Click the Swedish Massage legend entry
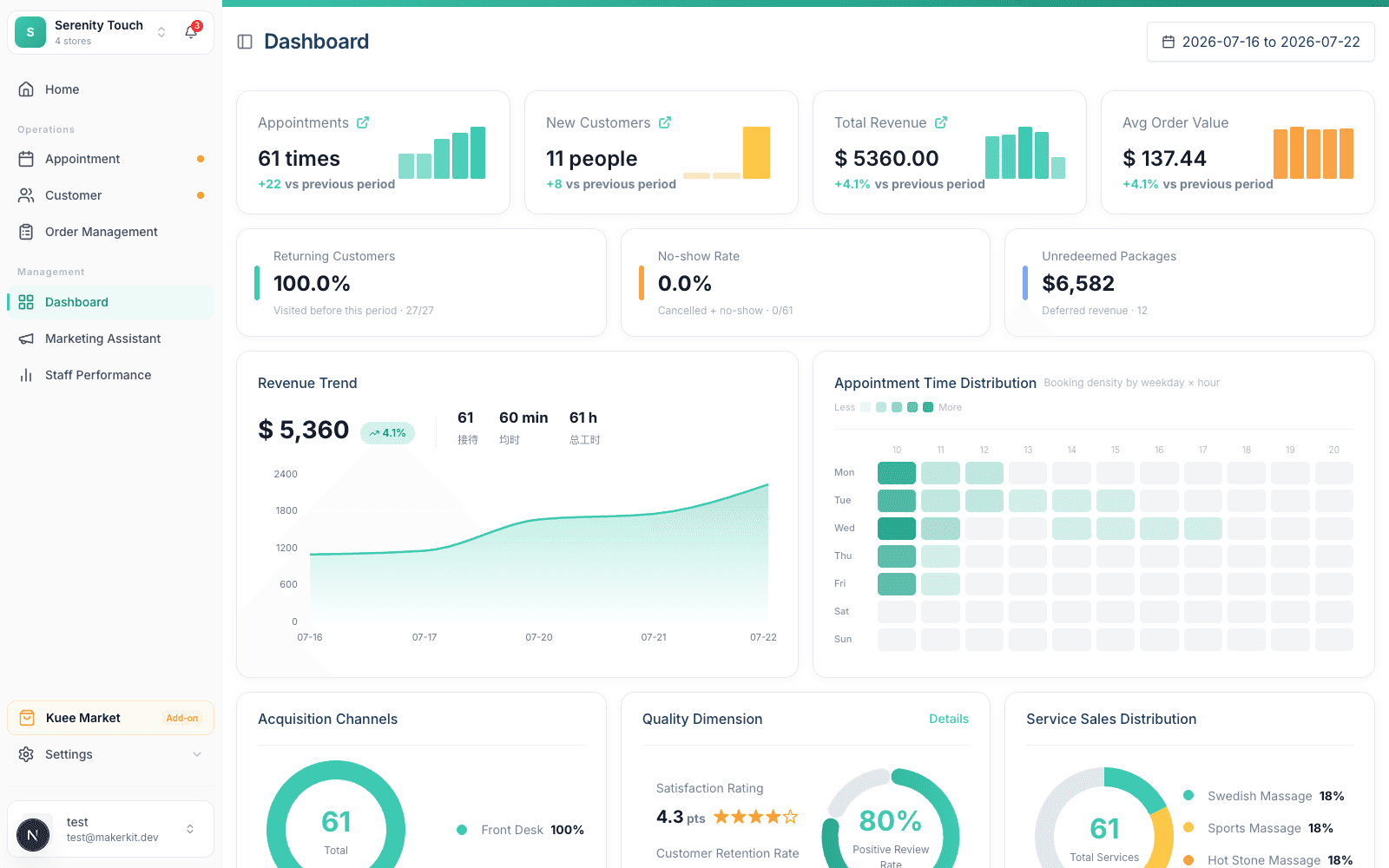Screen dimensions: 1389x868 pos(1264,796)
